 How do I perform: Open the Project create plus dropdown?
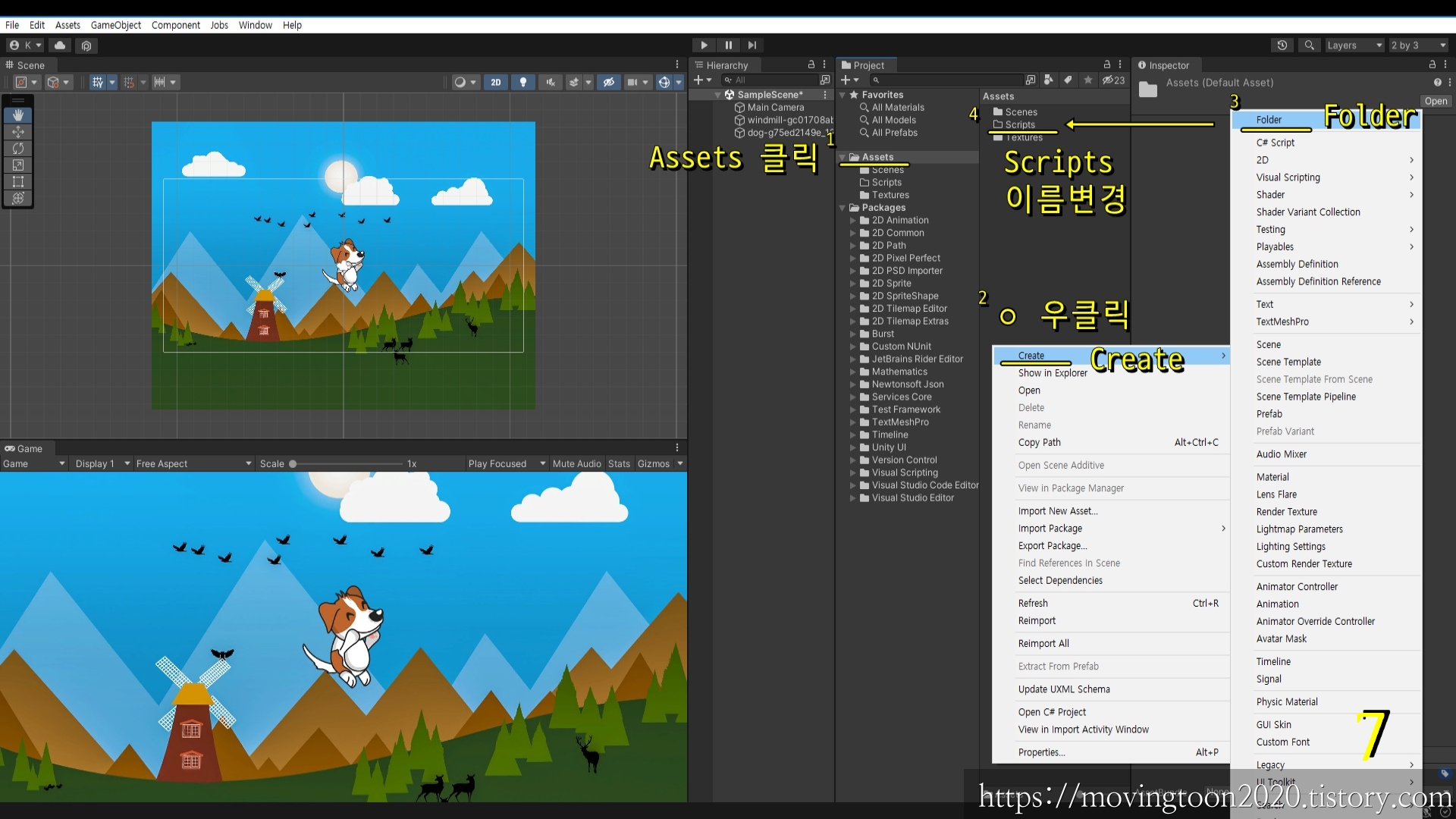click(850, 80)
